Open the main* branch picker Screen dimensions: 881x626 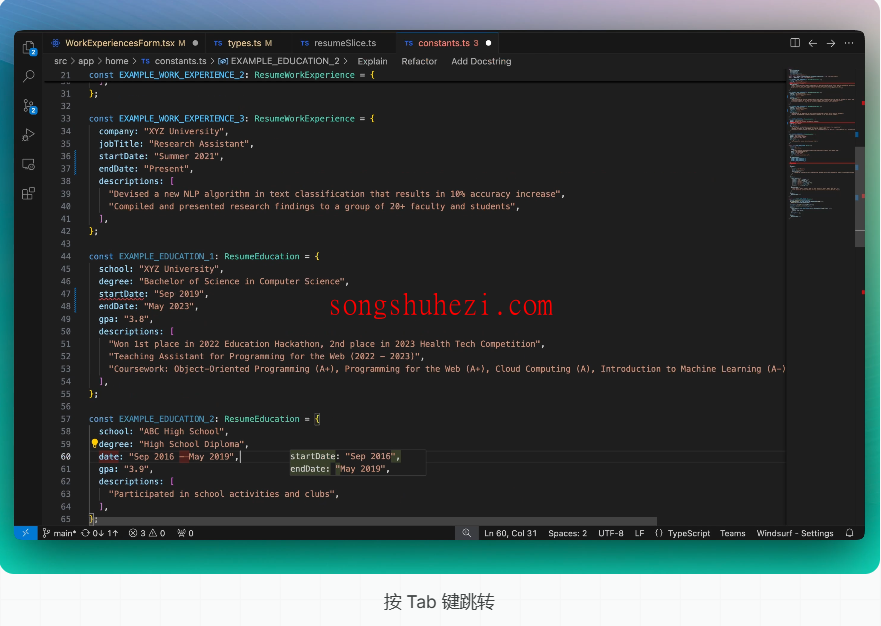tap(60, 533)
